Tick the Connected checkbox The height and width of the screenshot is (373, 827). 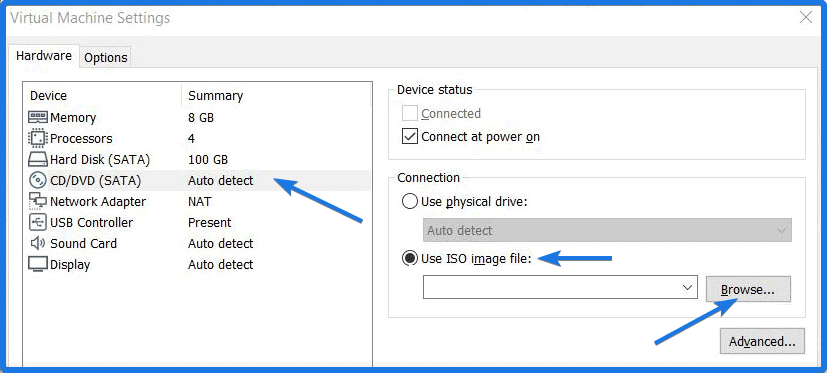[x=410, y=113]
